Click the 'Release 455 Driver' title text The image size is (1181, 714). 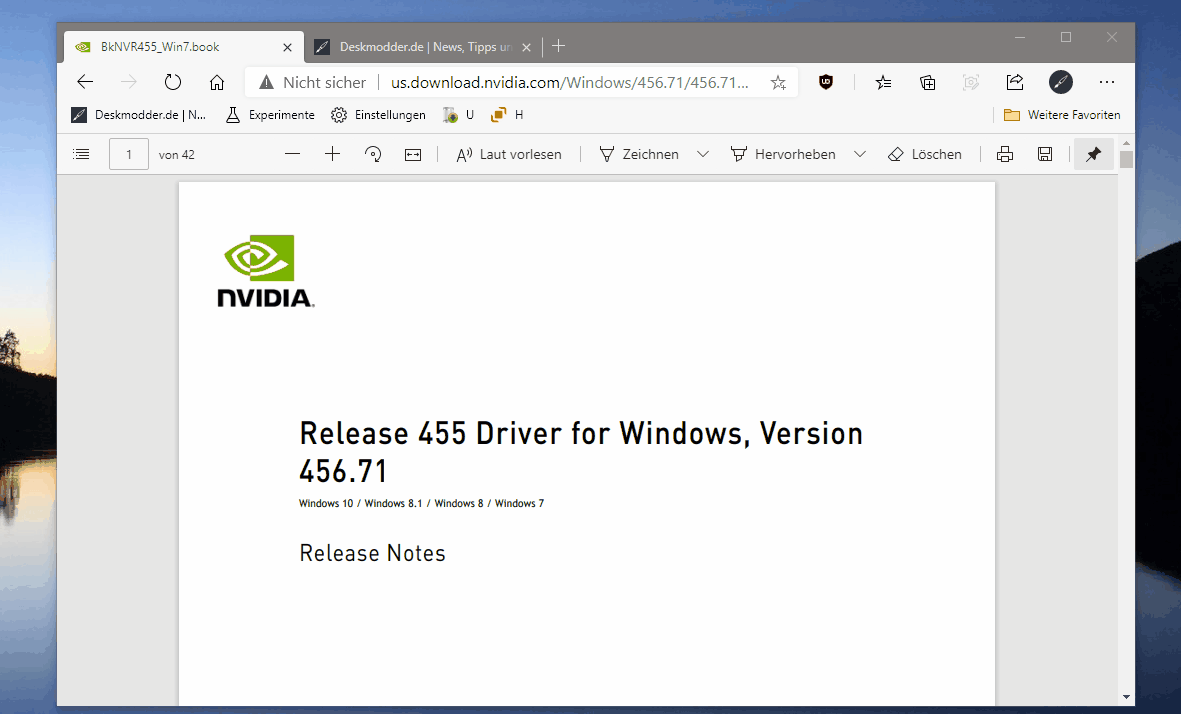pos(581,453)
